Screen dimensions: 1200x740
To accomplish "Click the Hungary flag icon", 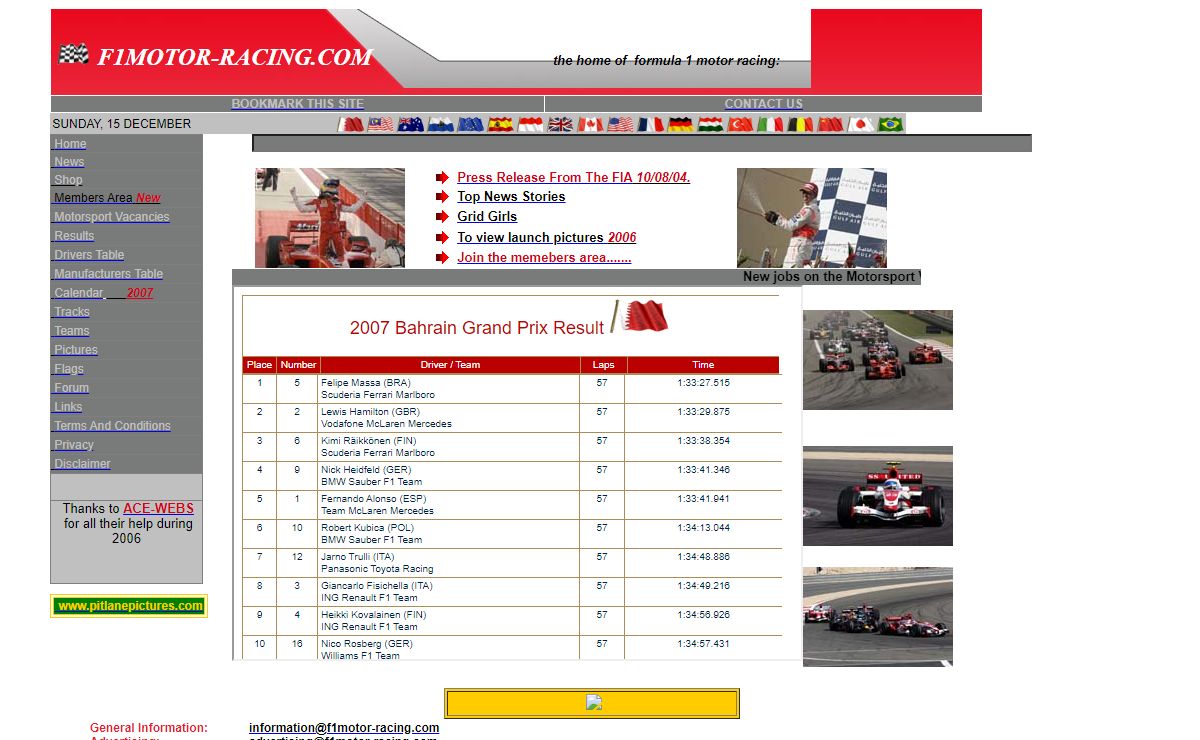I will click(x=710, y=125).
